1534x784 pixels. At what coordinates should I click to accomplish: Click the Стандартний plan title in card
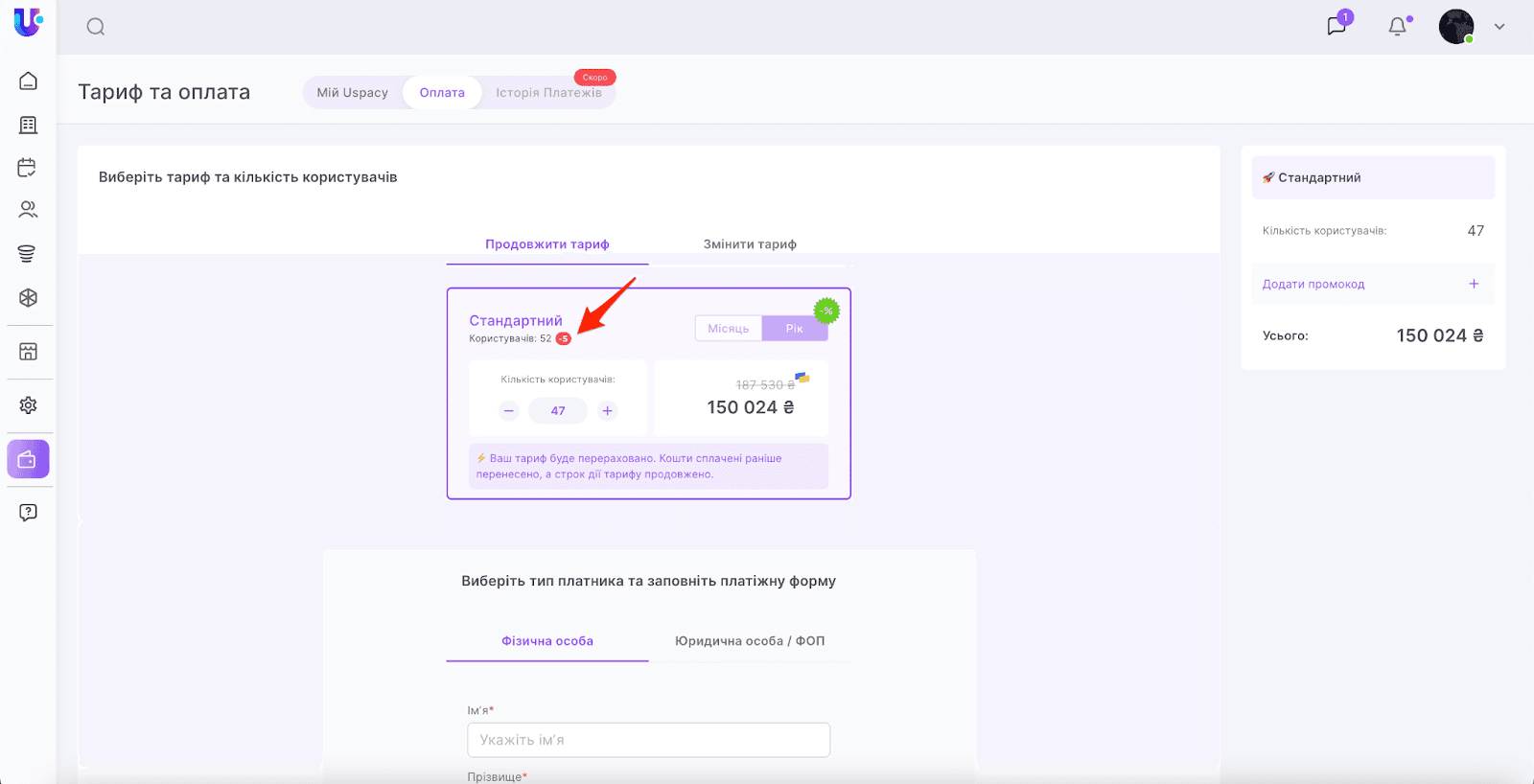(516, 320)
